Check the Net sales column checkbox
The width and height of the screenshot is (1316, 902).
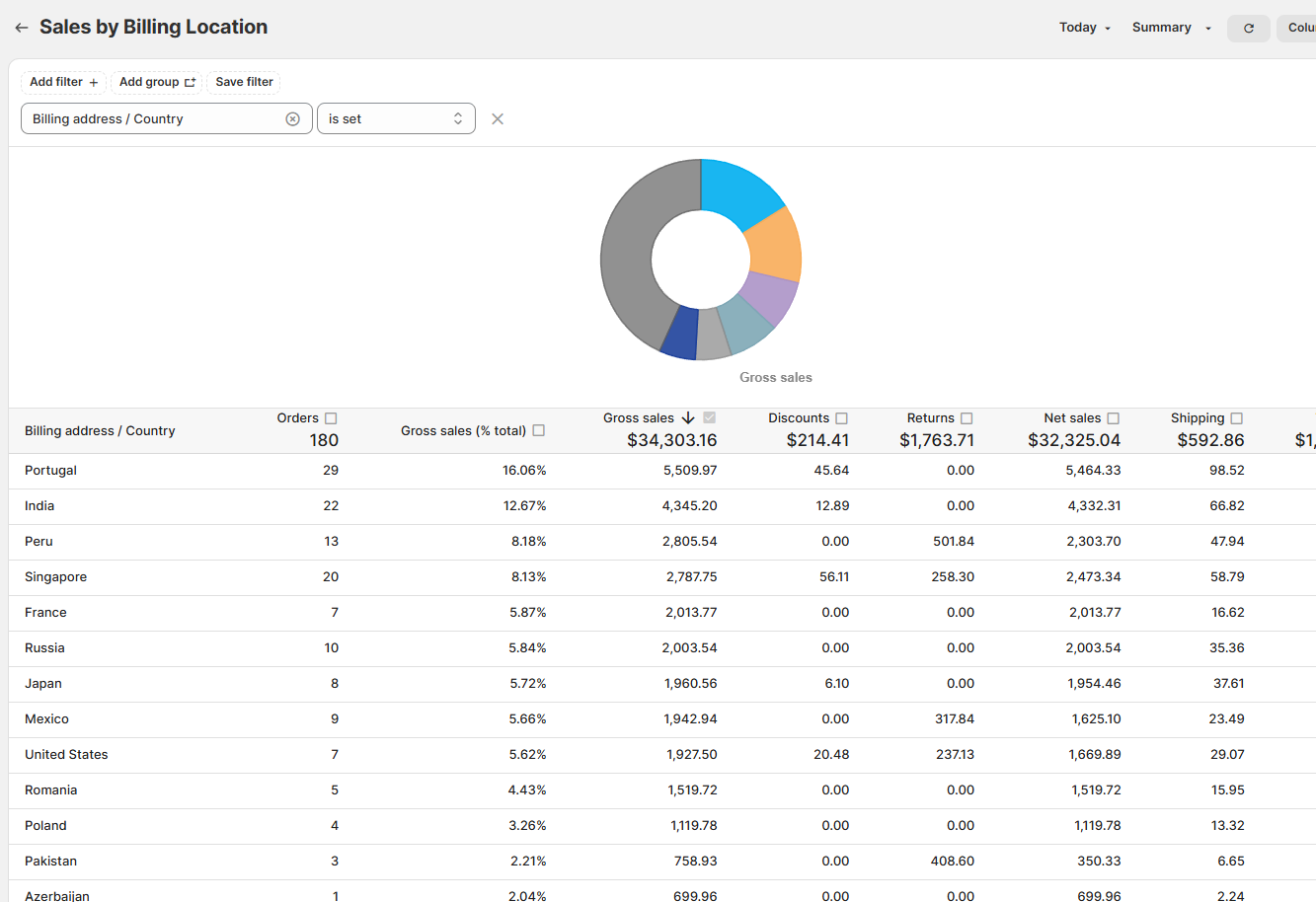pos(1113,418)
